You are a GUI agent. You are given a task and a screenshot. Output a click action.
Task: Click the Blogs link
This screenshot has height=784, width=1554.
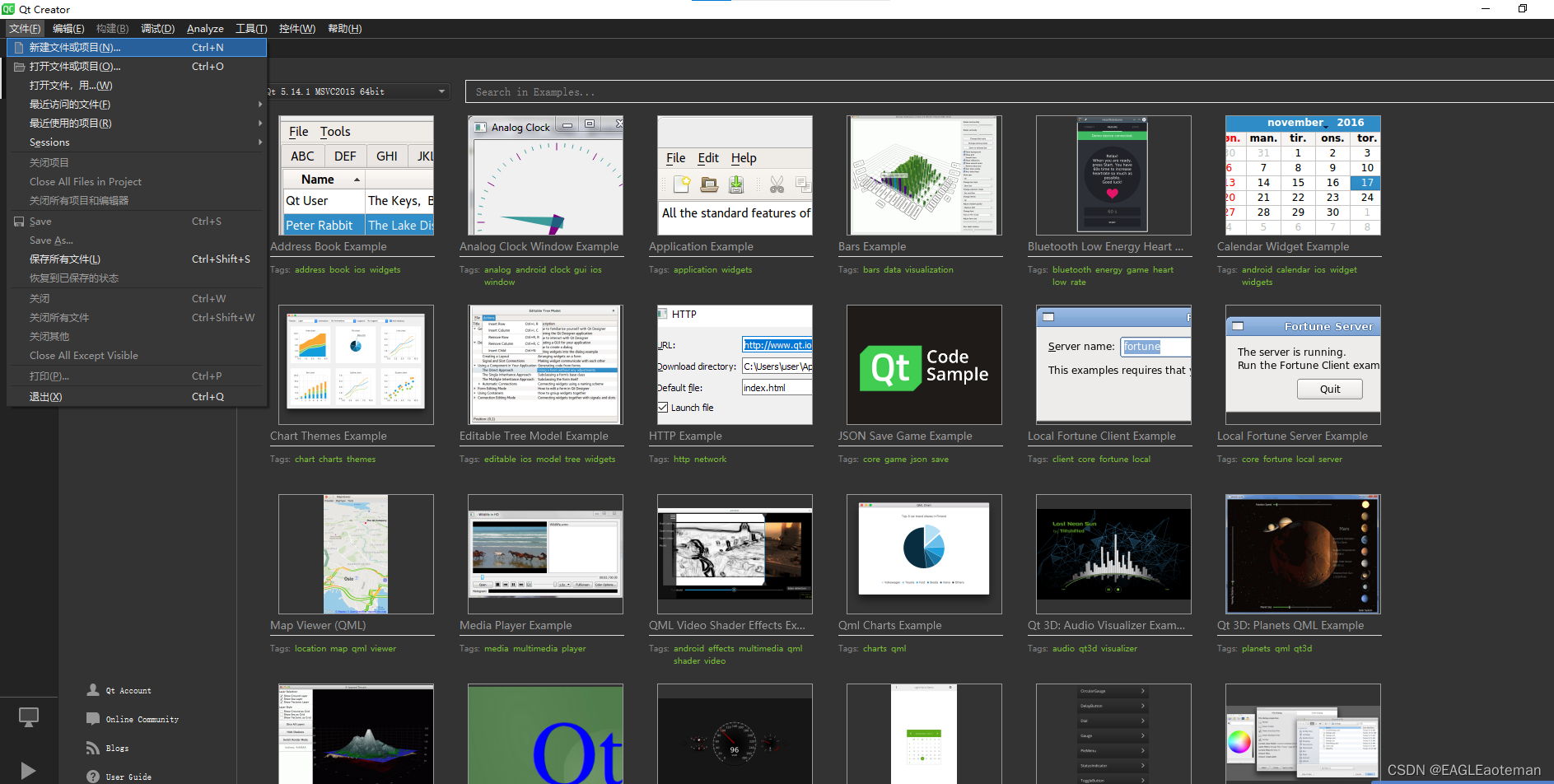tap(117, 749)
